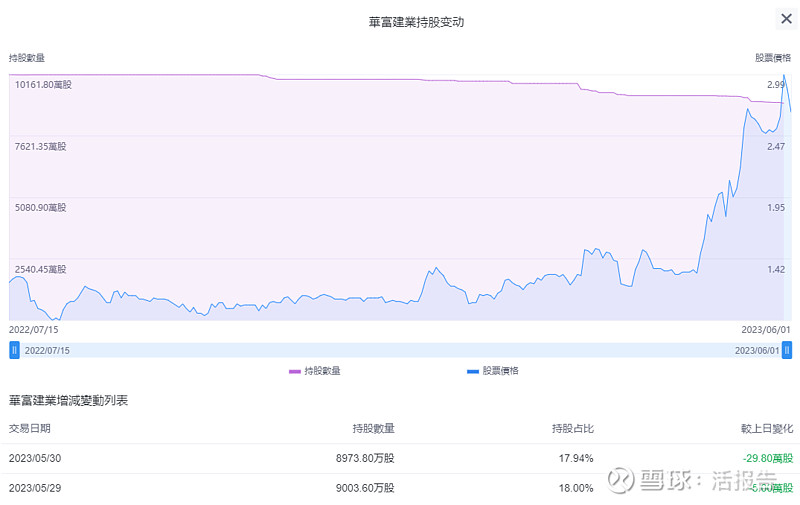Click the 5080.90萬股 axis label
The height and width of the screenshot is (505, 800).
40,208
